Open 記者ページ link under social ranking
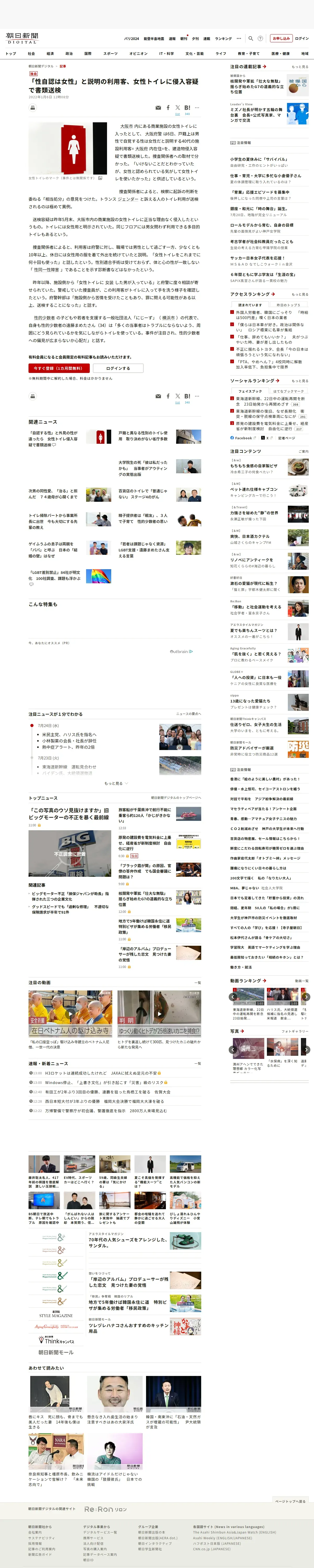This screenshot has width=314, height=1568. (287, 438)
